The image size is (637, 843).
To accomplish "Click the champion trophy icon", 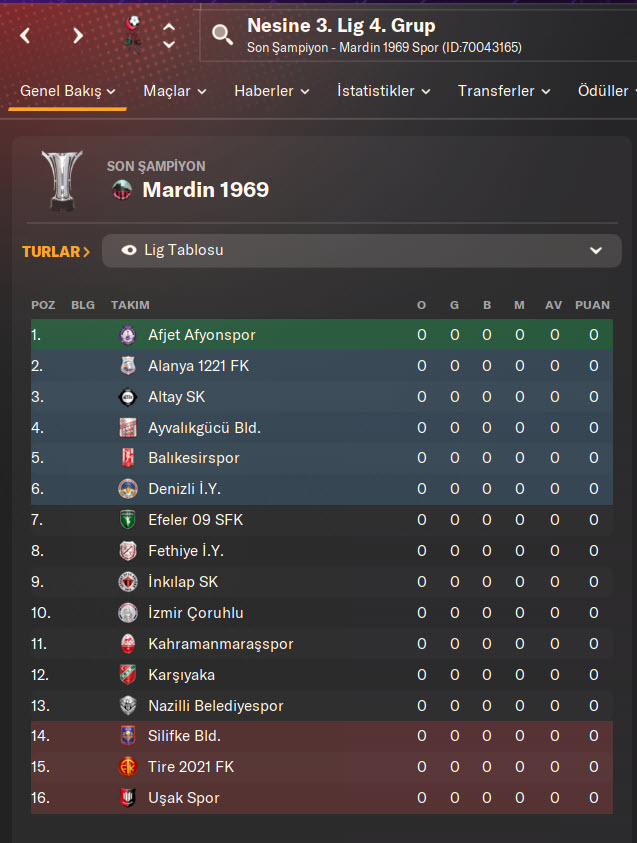I will [x=63, y=180].
